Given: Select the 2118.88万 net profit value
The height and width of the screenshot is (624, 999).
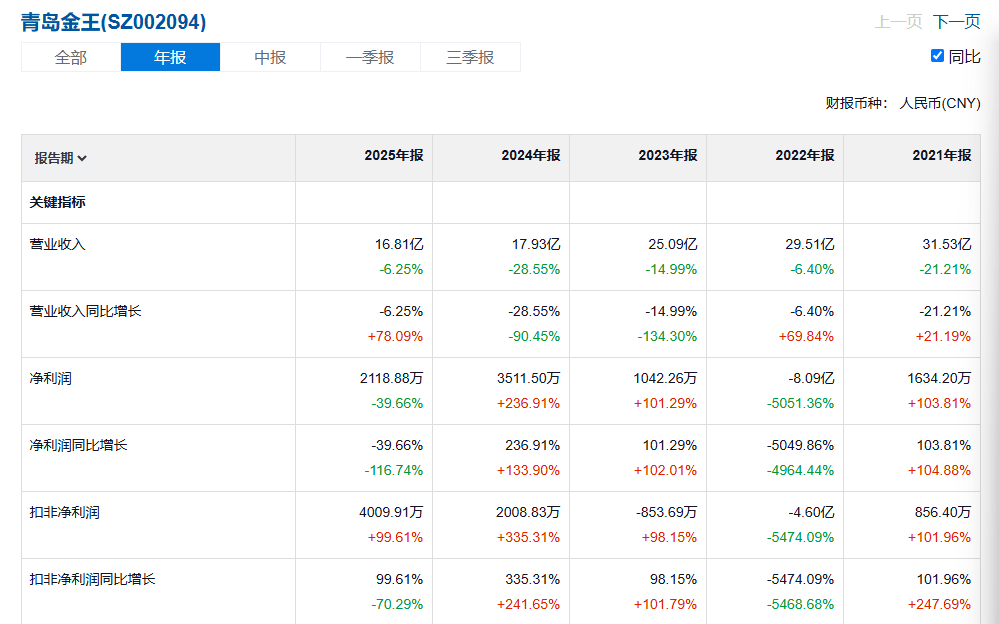Looking at the screenshot, I should (391, 379).
